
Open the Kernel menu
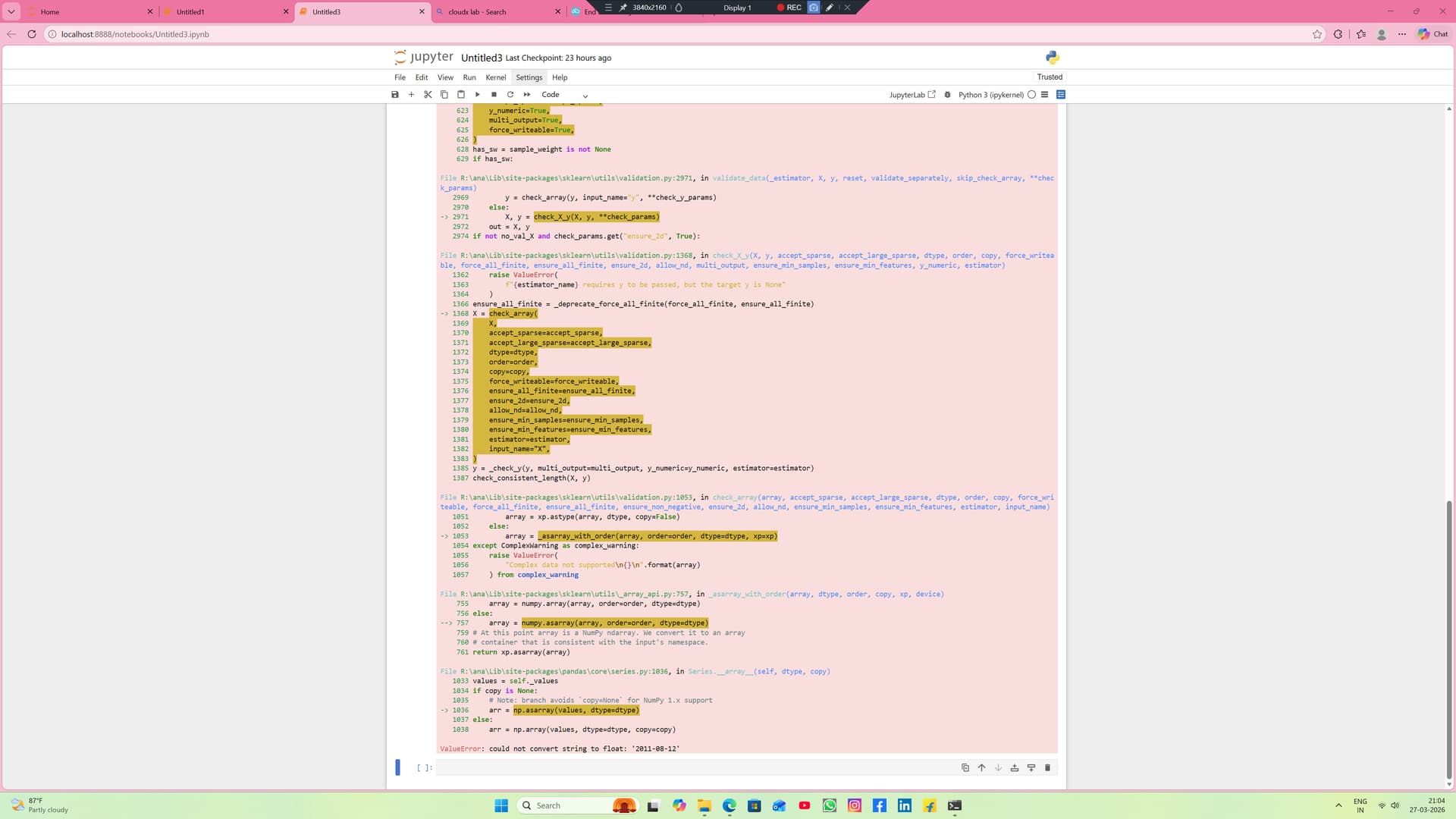(x=495, y=77)
